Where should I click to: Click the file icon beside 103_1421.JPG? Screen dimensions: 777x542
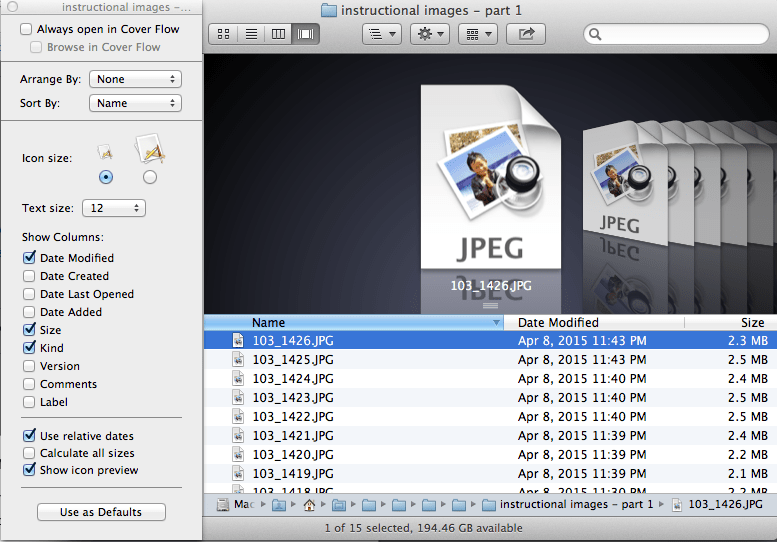[x=238, y=435]
